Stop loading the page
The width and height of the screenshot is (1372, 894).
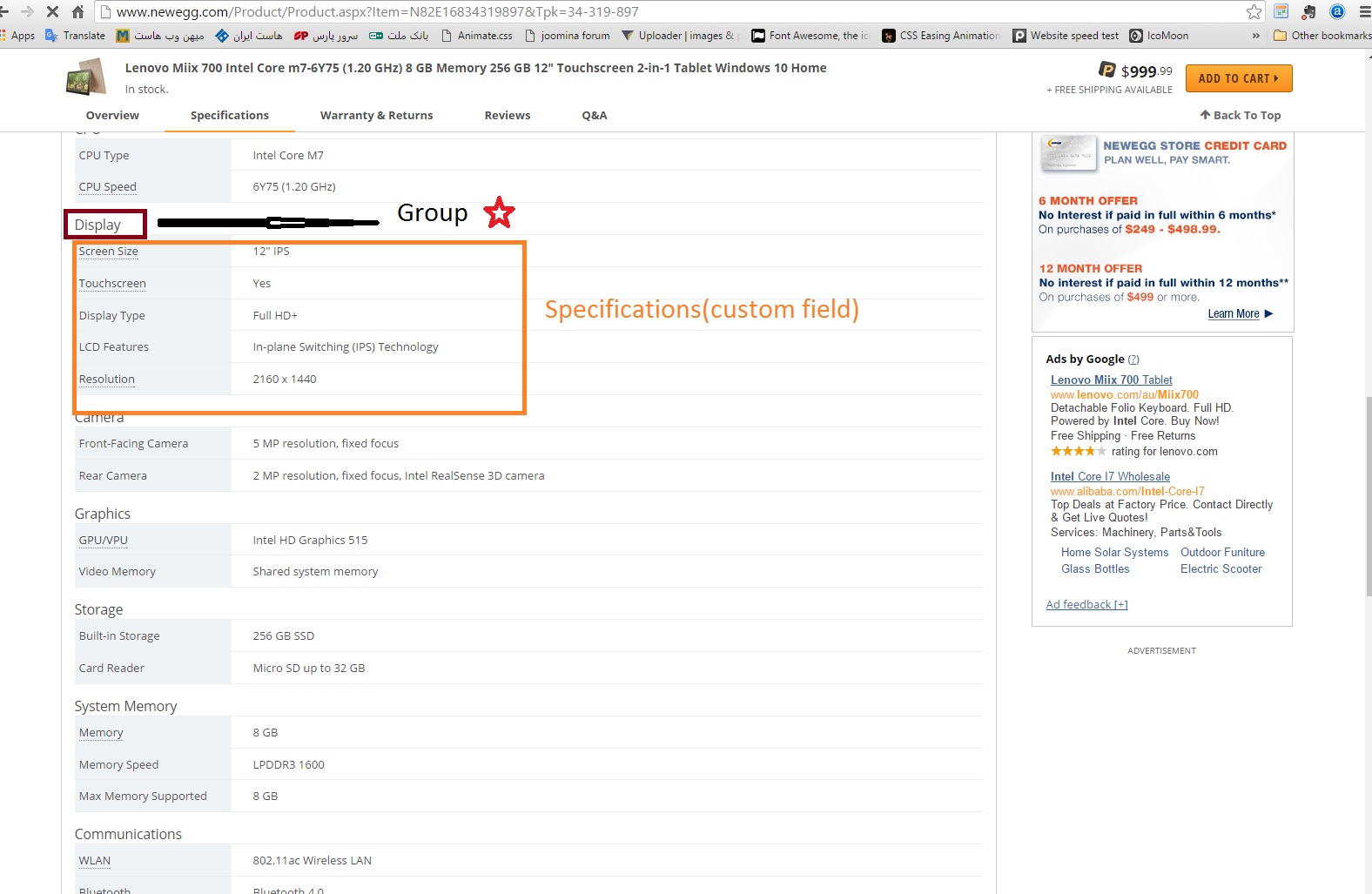coord(52,11)
